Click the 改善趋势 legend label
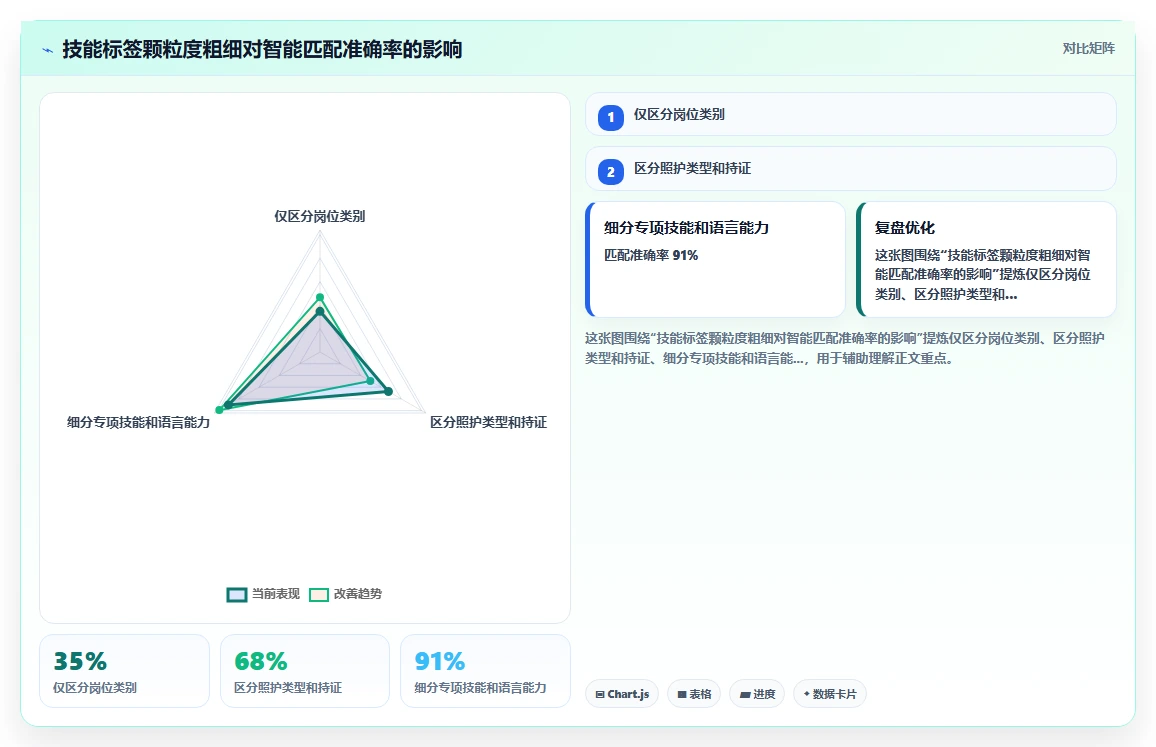 [x=358, y=594]
